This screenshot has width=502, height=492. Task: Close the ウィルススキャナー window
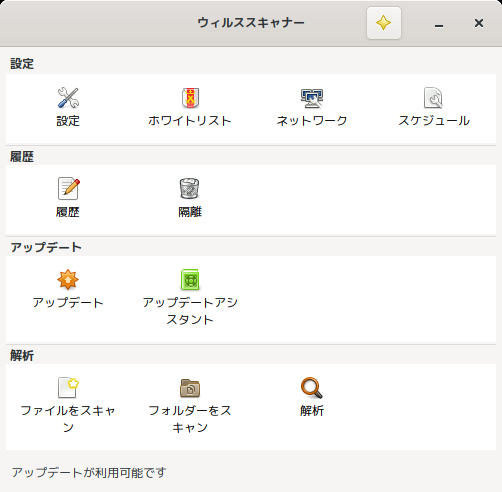pos(479,23)
